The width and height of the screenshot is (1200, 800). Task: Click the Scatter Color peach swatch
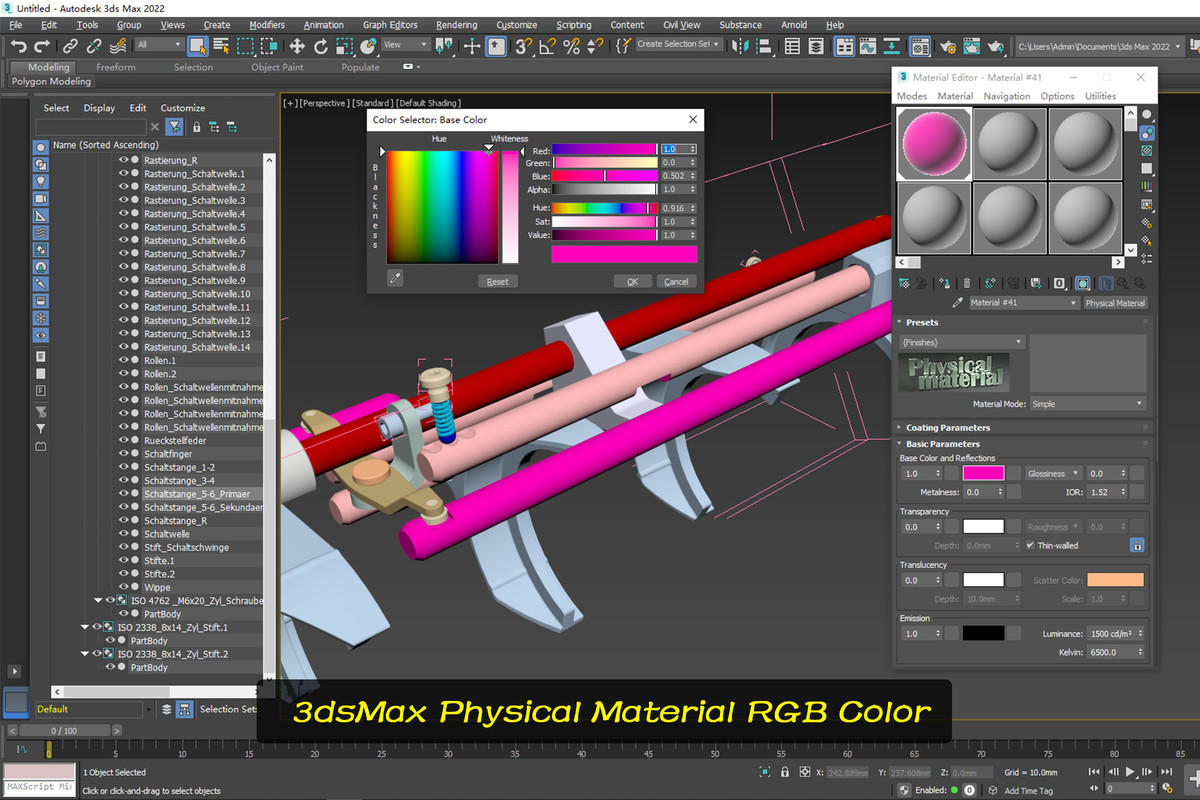coord(1115,580)
